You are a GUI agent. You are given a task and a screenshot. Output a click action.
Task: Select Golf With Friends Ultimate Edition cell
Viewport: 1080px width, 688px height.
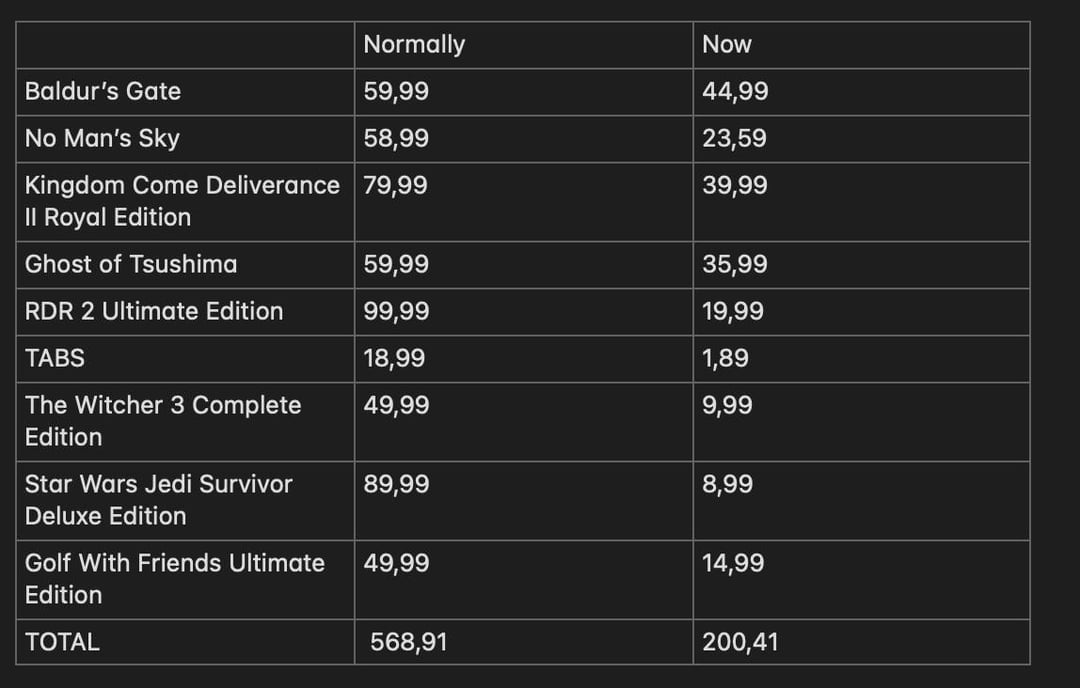pos(175,579)
